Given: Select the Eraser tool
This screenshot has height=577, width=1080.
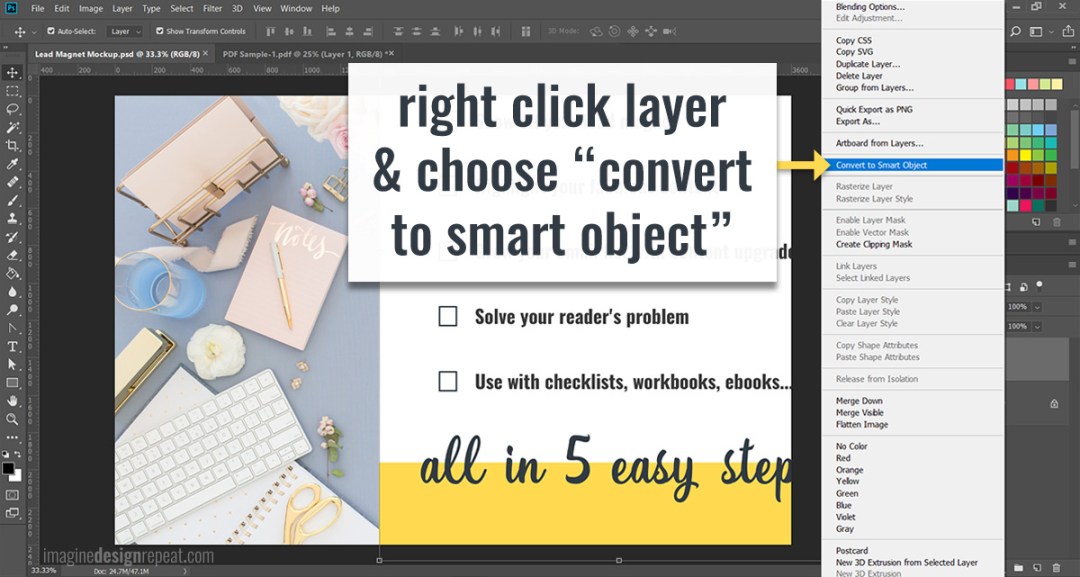Looking at the screenshot, I should tap(12, 255).
